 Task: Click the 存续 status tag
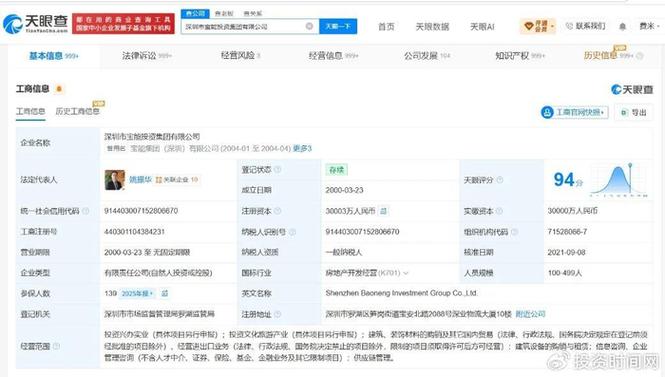(336, 170)
